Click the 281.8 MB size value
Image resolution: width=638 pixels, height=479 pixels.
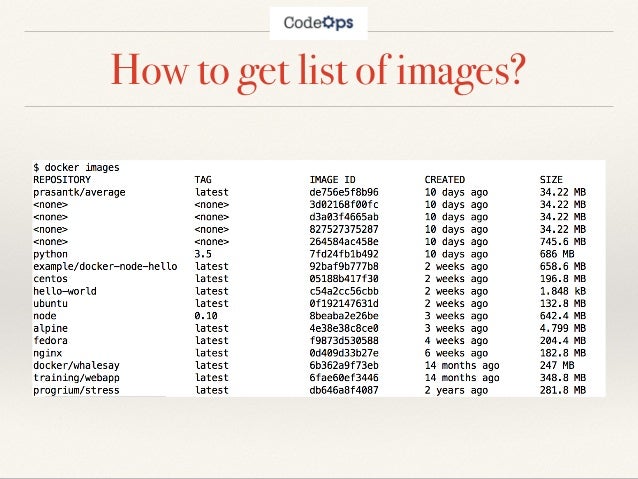tap(563, 390)
